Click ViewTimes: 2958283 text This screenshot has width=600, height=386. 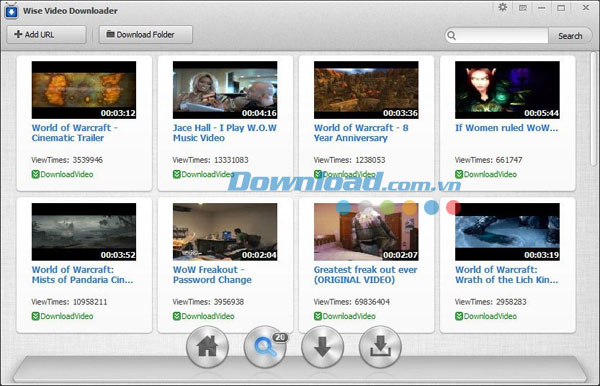pyautogui.click(x=491, y=302)
